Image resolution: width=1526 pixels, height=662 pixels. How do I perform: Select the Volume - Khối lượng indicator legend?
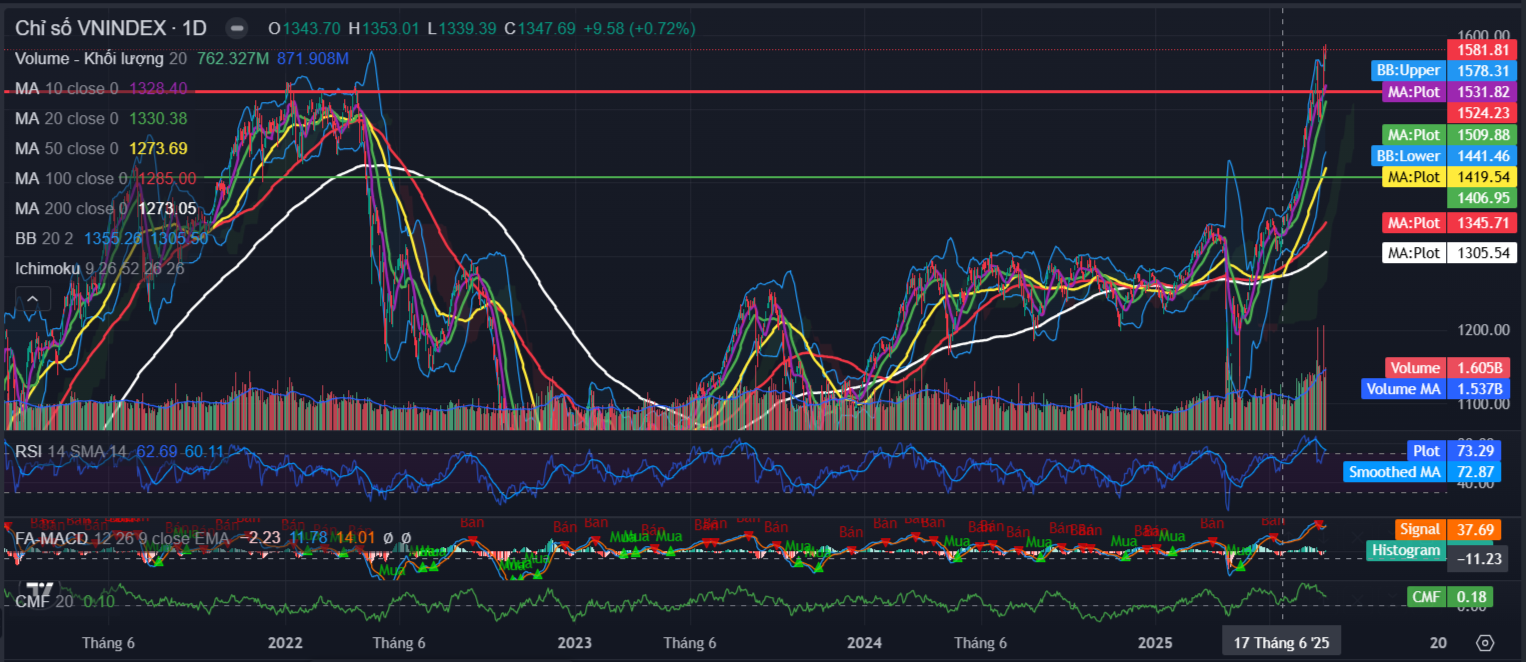click(90, 59)
